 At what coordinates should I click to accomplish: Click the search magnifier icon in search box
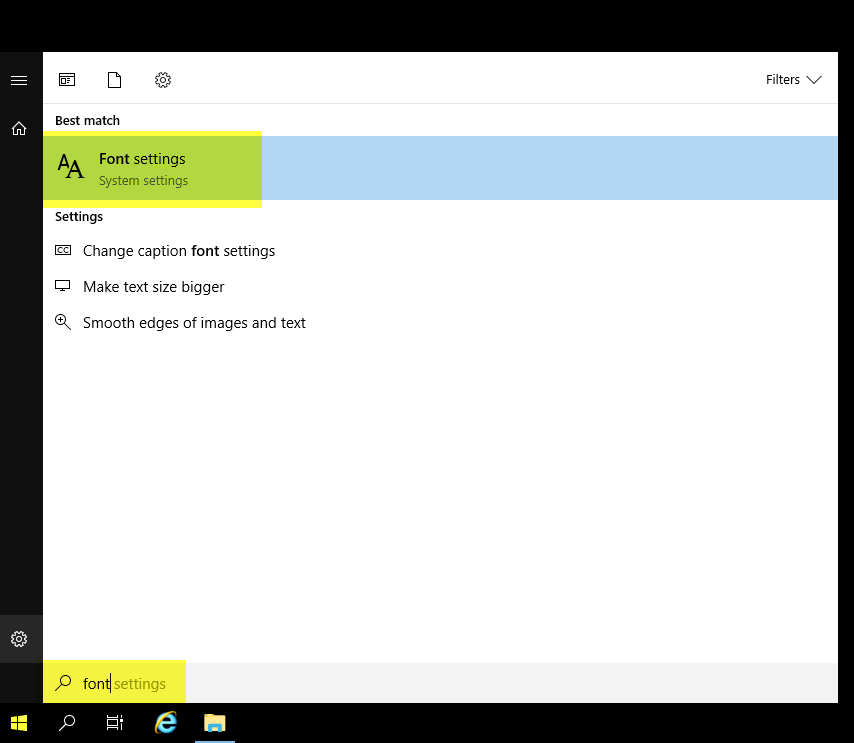[63, 683]
